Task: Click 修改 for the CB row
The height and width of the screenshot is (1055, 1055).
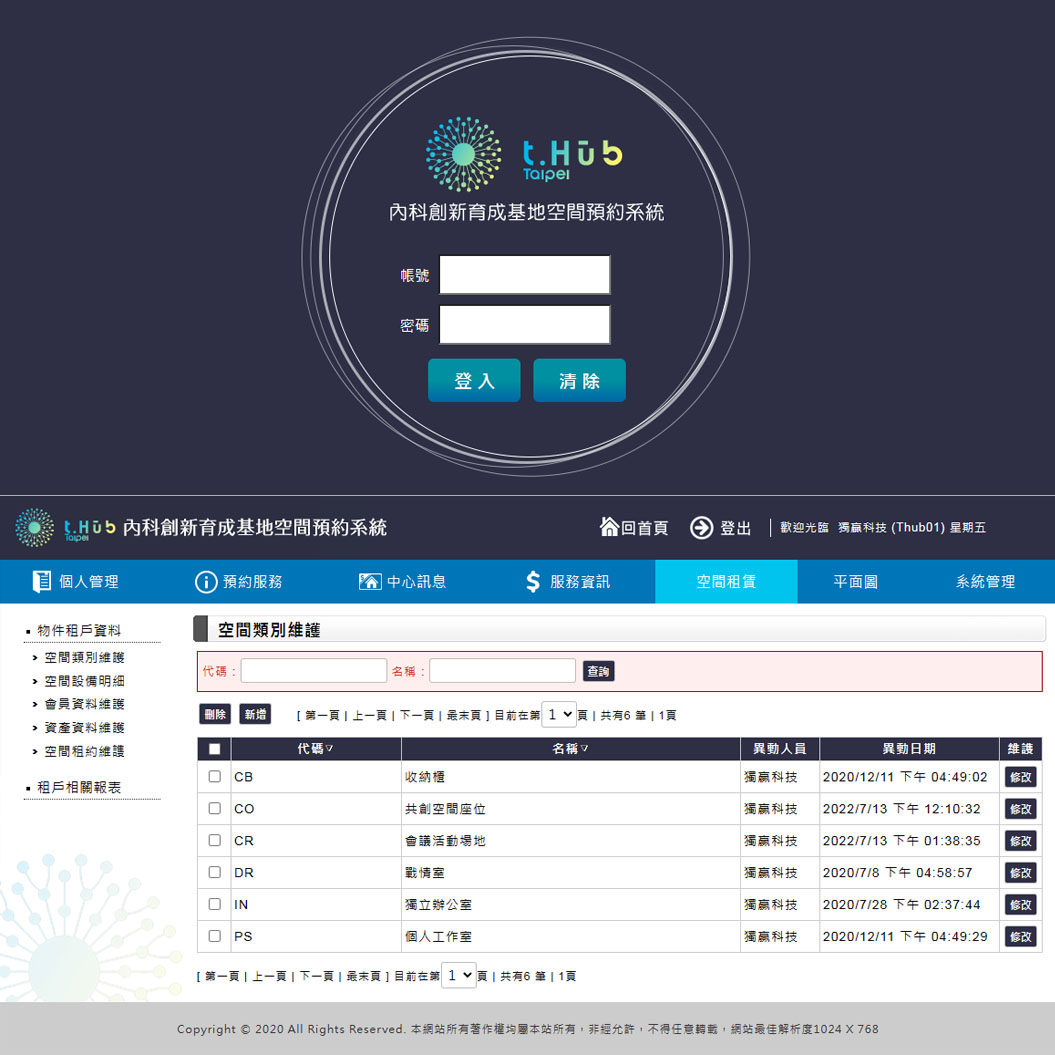Action: click(1020, 777)
